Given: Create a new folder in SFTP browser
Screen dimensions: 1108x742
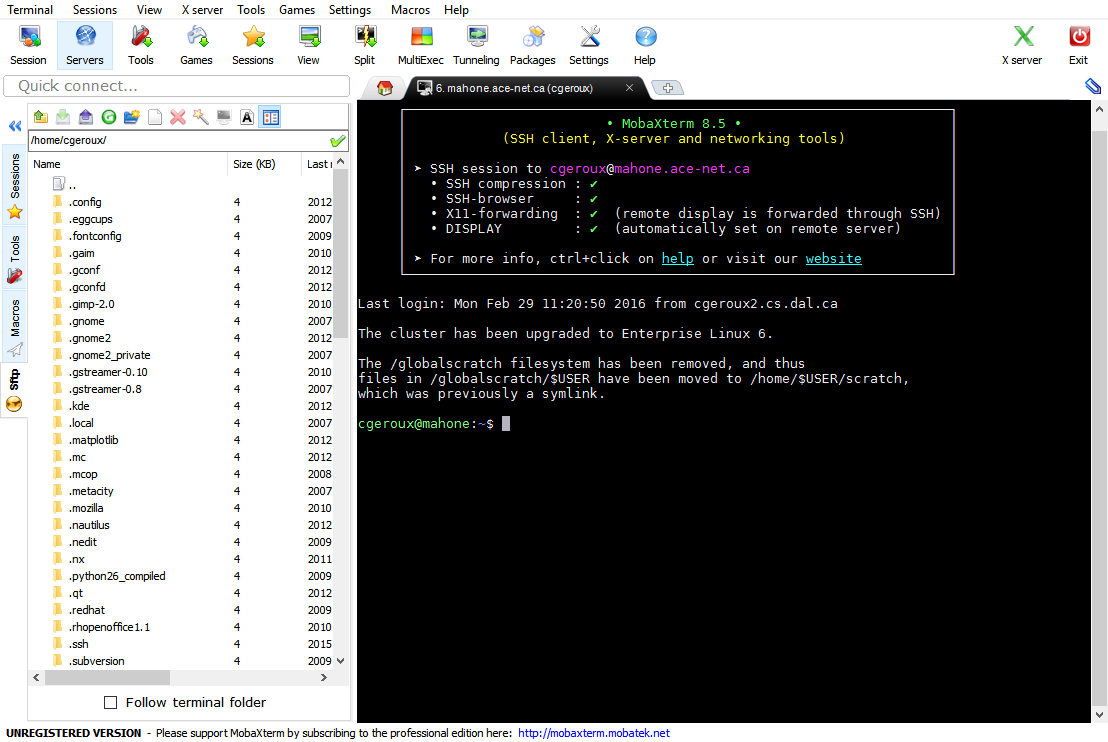Looking at the screenshot, I should (131, 117).
